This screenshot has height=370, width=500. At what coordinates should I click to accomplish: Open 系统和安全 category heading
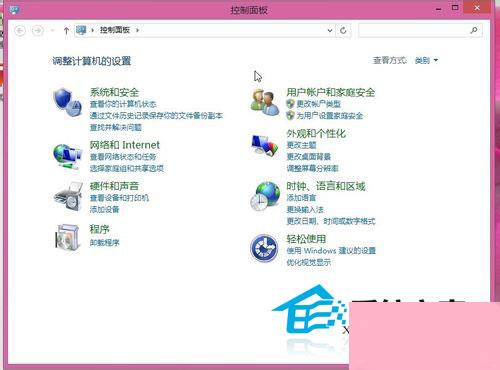[x=114, y=92]
